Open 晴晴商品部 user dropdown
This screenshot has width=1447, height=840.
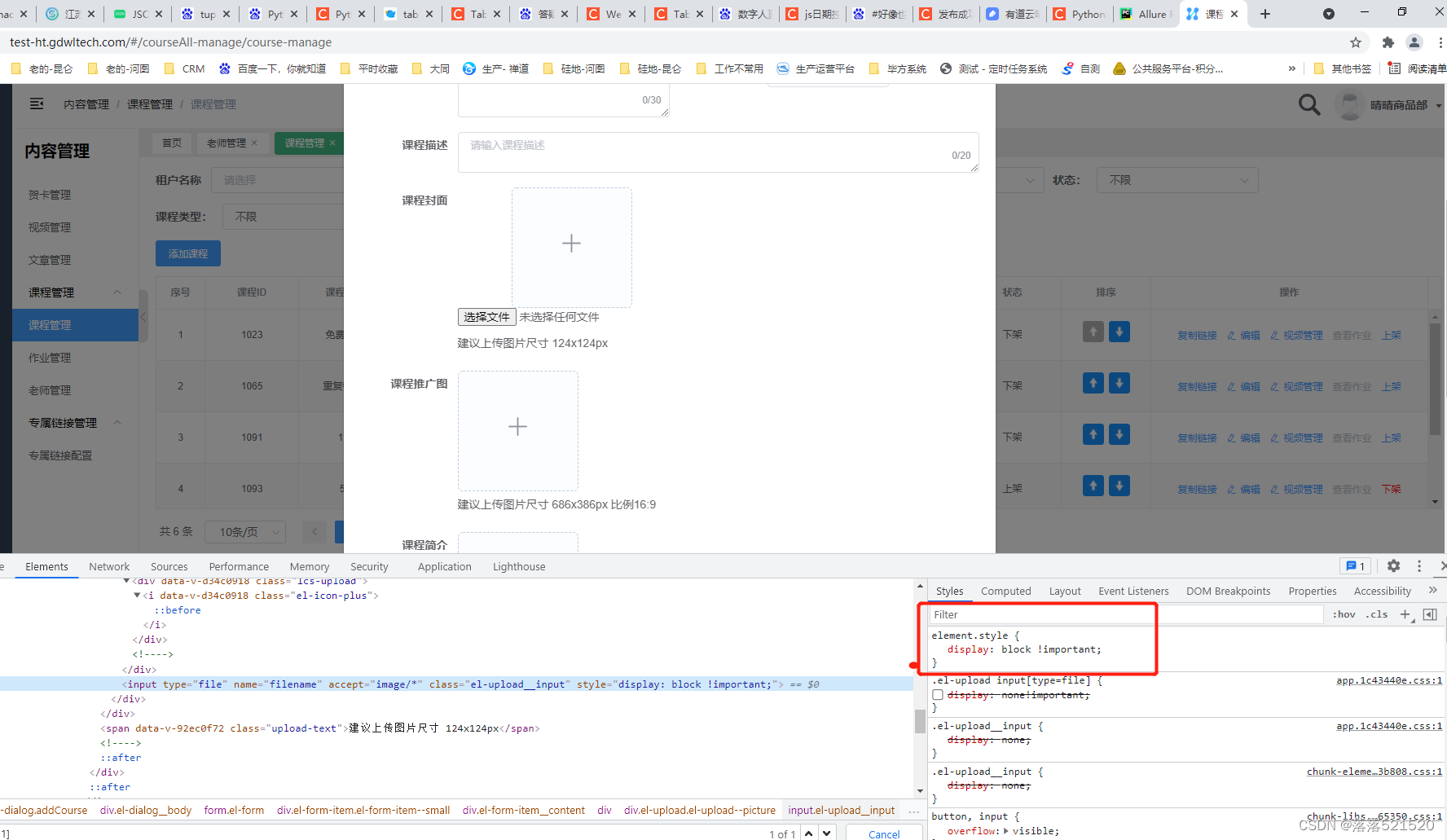(1405, 105)
